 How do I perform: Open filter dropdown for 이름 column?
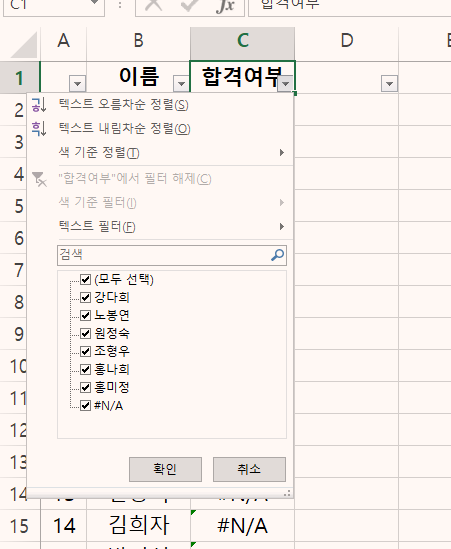(181, 84)
